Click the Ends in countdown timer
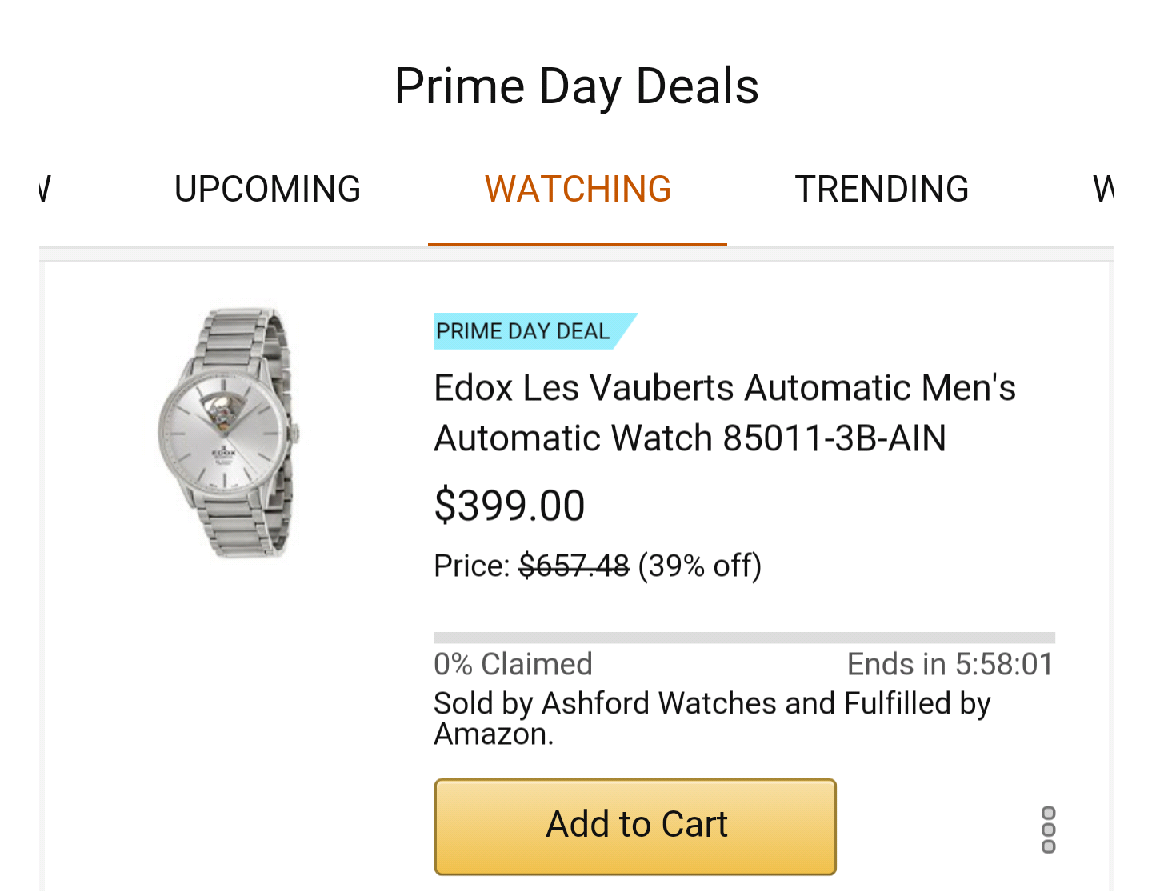Image resolution: width=1152 pixels, height=891 pixels. coord(950,664)
